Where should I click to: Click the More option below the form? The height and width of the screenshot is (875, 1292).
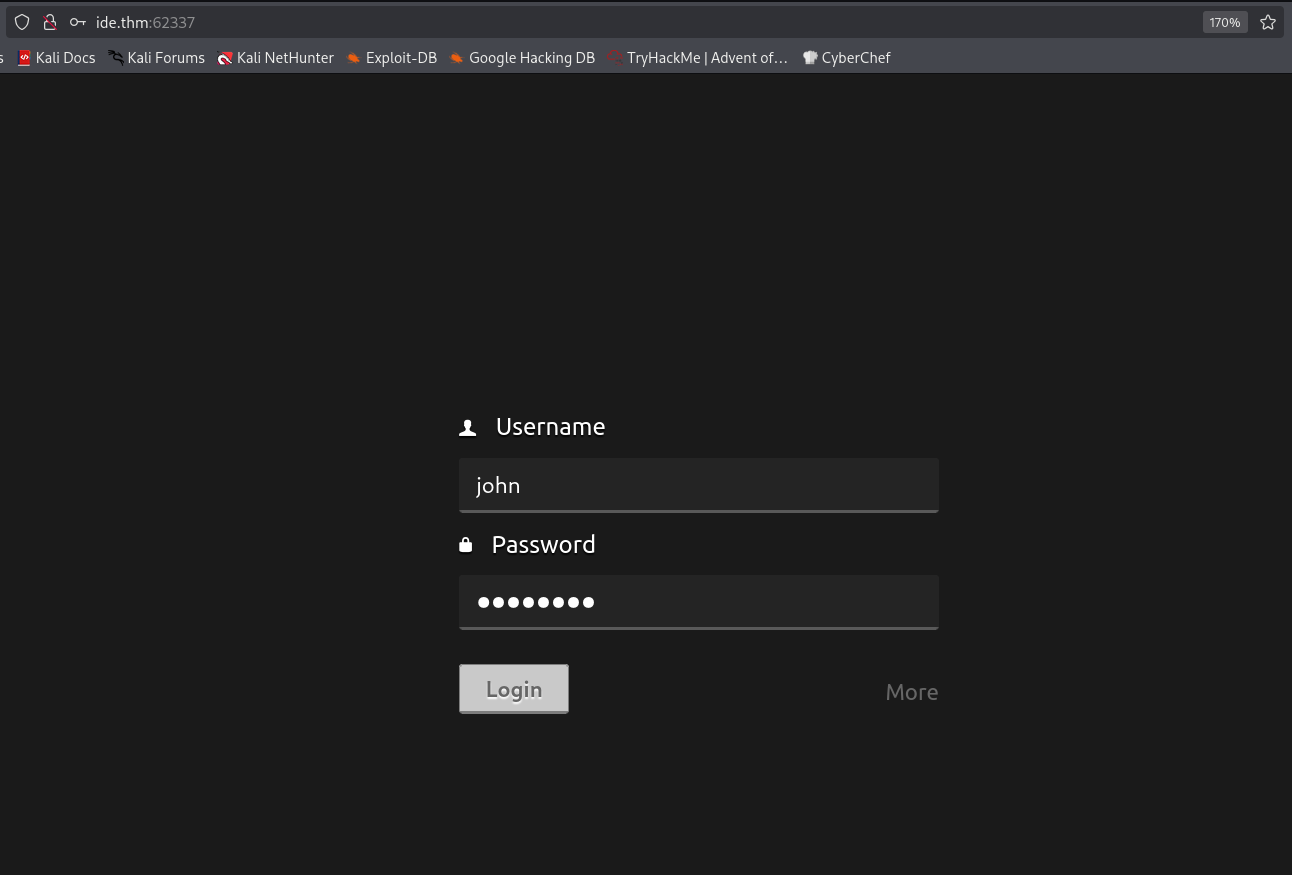tap(911, 691)
